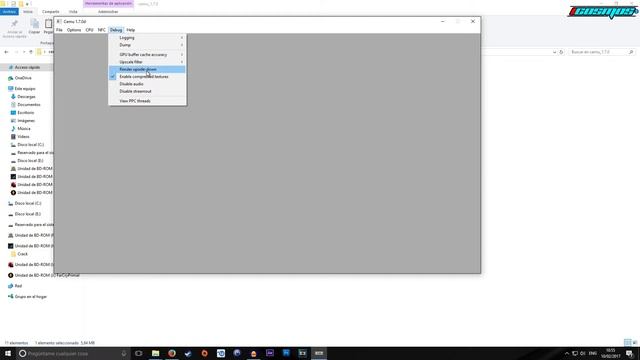Select Herramientas de aplicación contextual tab
This screenshot has width=640, height=360.
(108, 4)
